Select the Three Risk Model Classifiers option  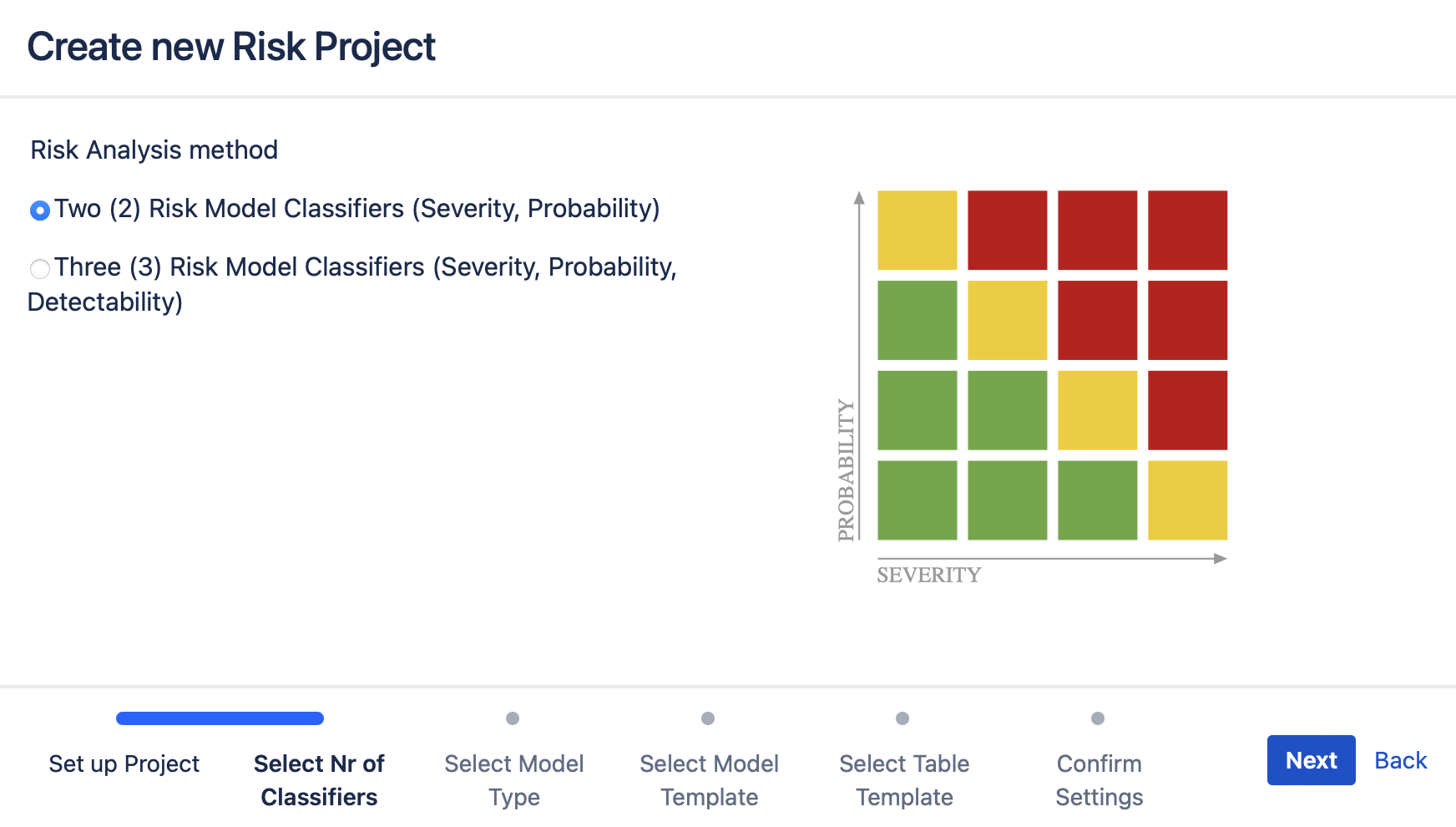39,269
